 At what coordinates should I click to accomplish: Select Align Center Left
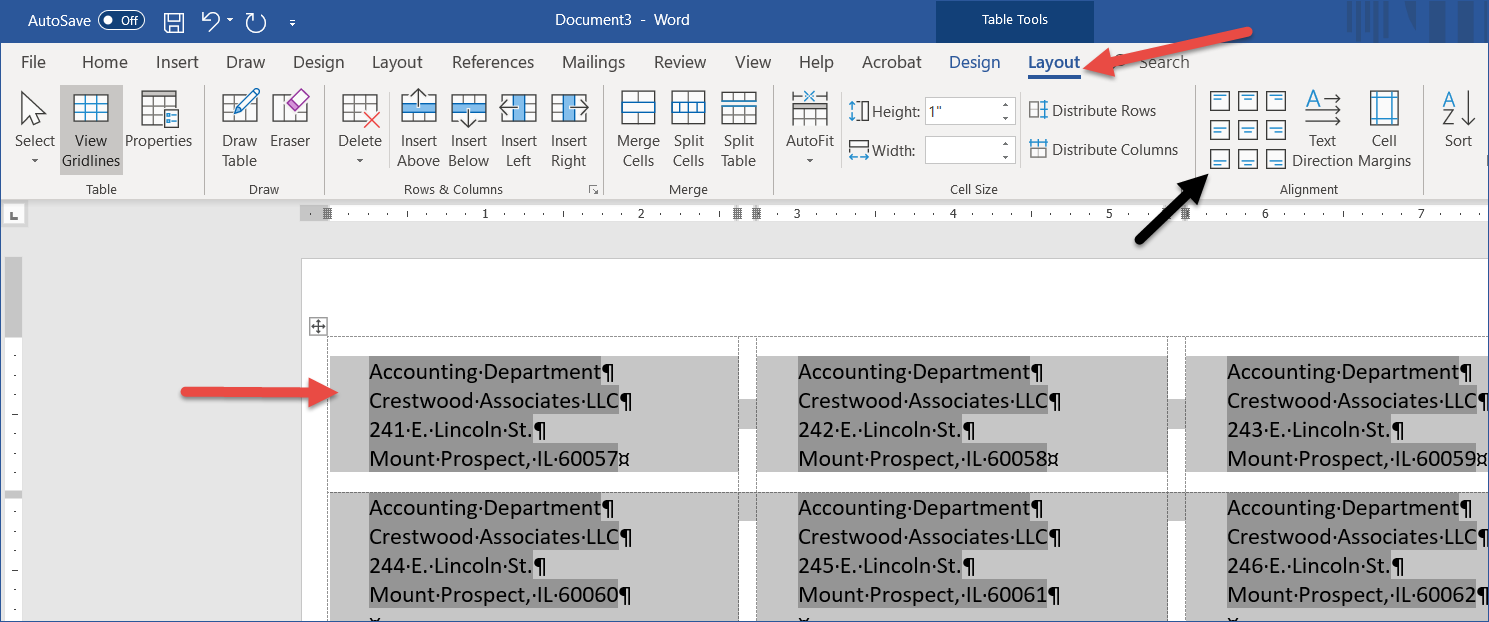[1220, 130]
